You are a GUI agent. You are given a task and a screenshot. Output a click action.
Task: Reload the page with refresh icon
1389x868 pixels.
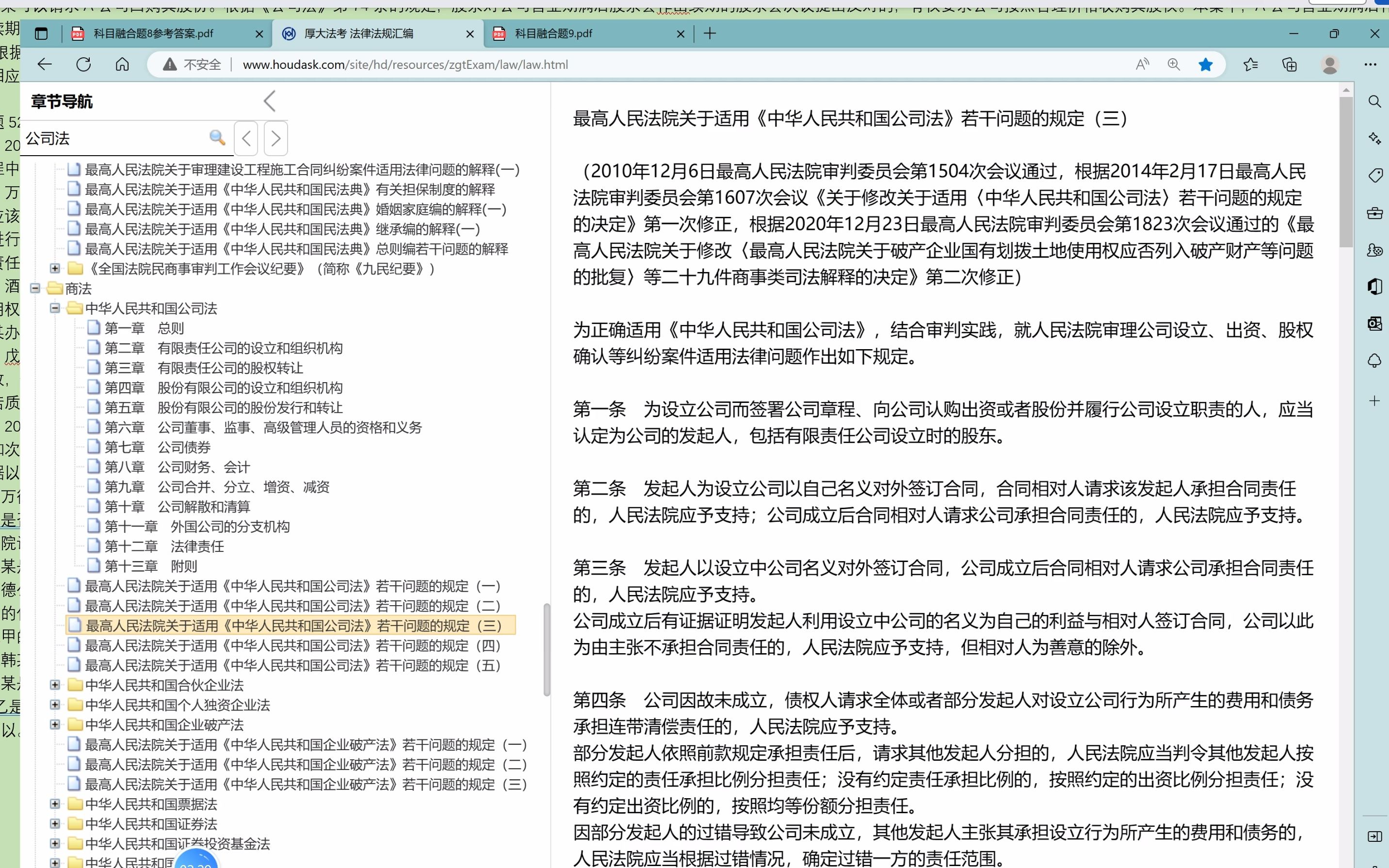pos(84,64)
